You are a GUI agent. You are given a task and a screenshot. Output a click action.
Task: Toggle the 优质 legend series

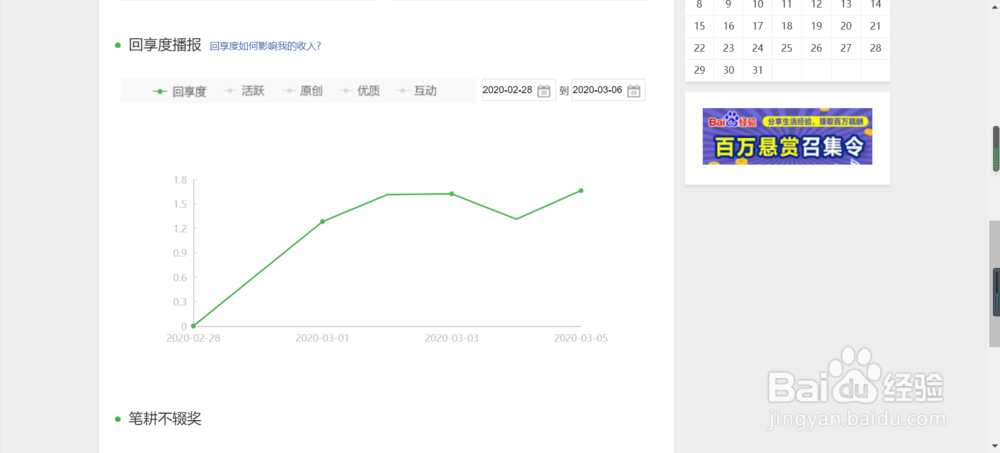359,91
